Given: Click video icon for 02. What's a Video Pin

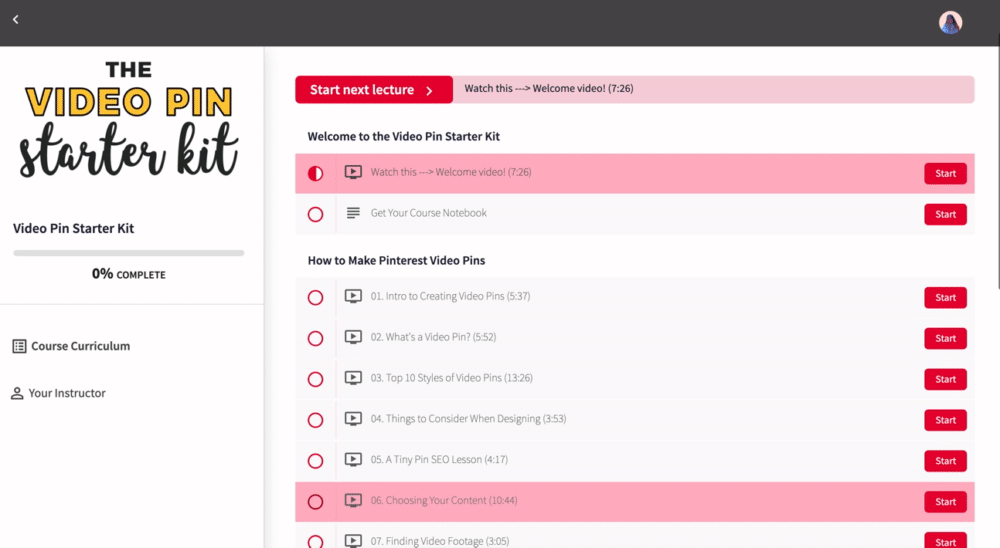Looking at the screenshot, I should tap(353, 337).
